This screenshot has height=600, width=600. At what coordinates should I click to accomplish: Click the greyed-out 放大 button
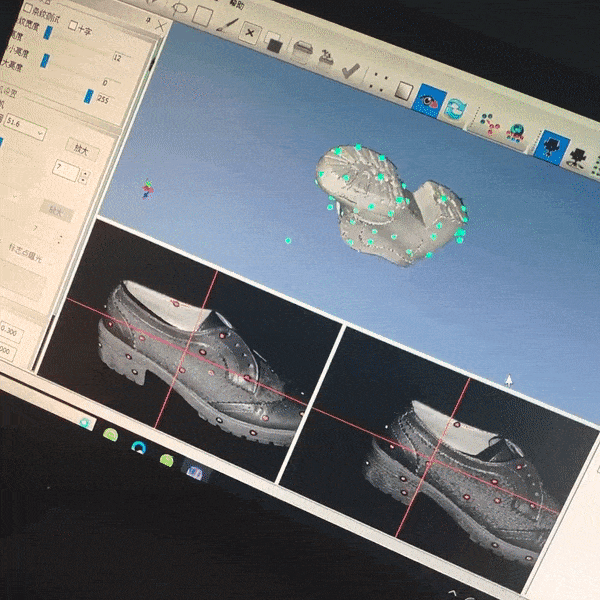(56, 210)
